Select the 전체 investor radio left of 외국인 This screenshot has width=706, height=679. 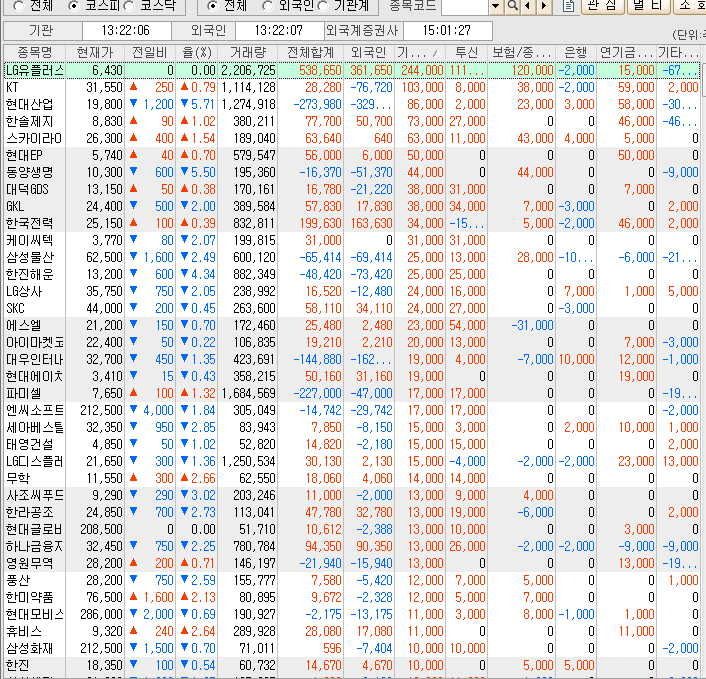point(212,6)
